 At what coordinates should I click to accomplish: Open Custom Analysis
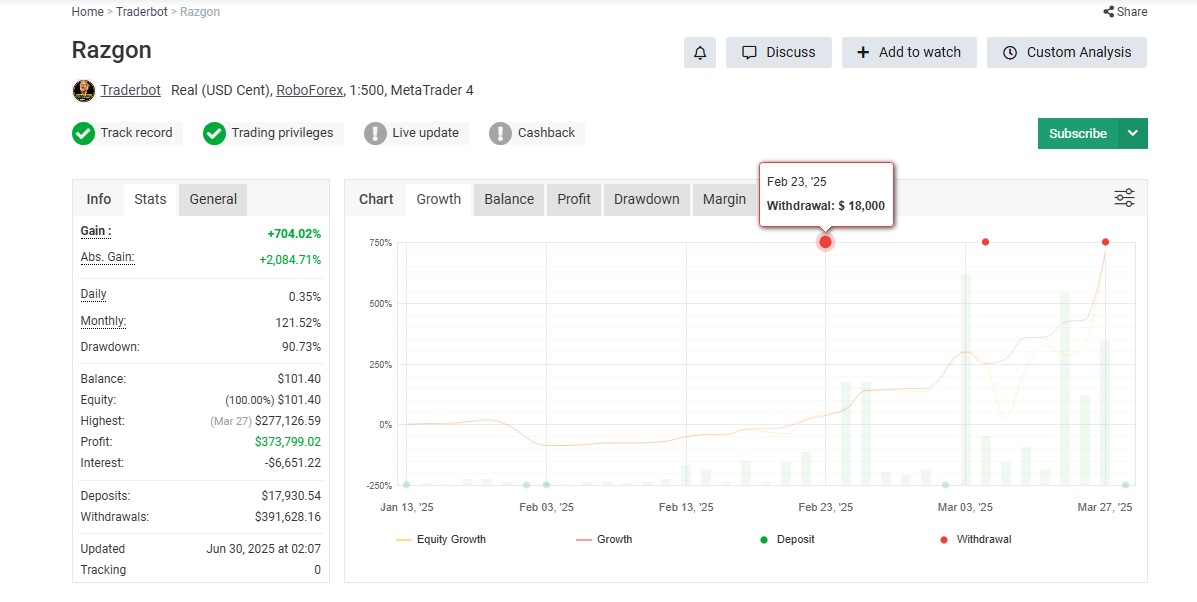coord(1067,53)
